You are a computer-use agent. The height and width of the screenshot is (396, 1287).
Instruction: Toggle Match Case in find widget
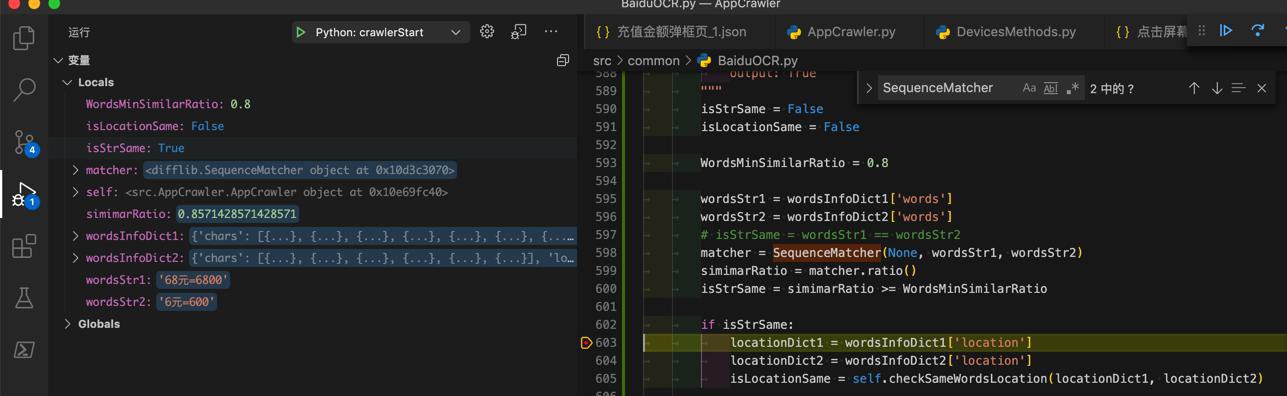pos(1029,88)
